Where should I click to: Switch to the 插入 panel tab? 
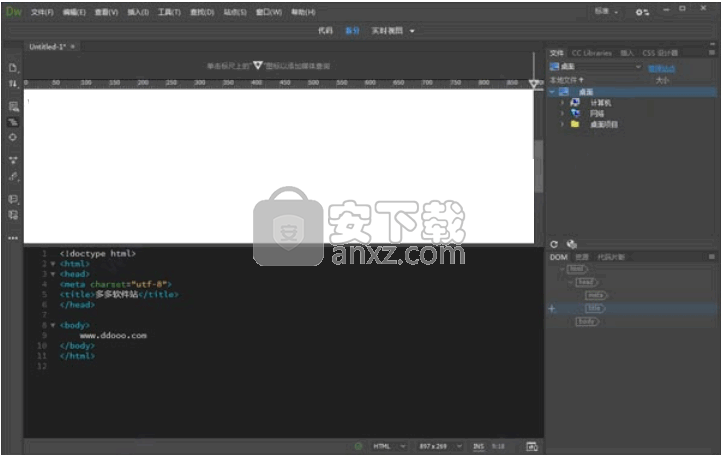tap(627, 53)
